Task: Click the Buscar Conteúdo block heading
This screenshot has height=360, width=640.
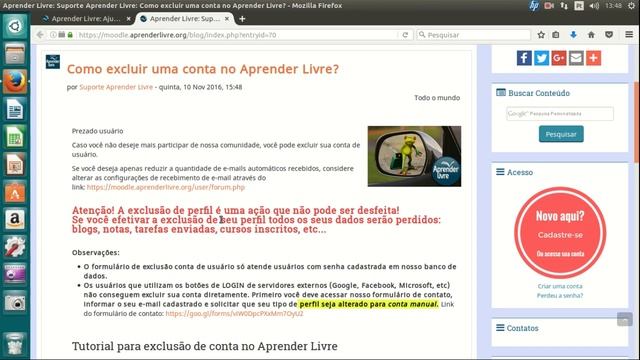Action: click(539, 93)
